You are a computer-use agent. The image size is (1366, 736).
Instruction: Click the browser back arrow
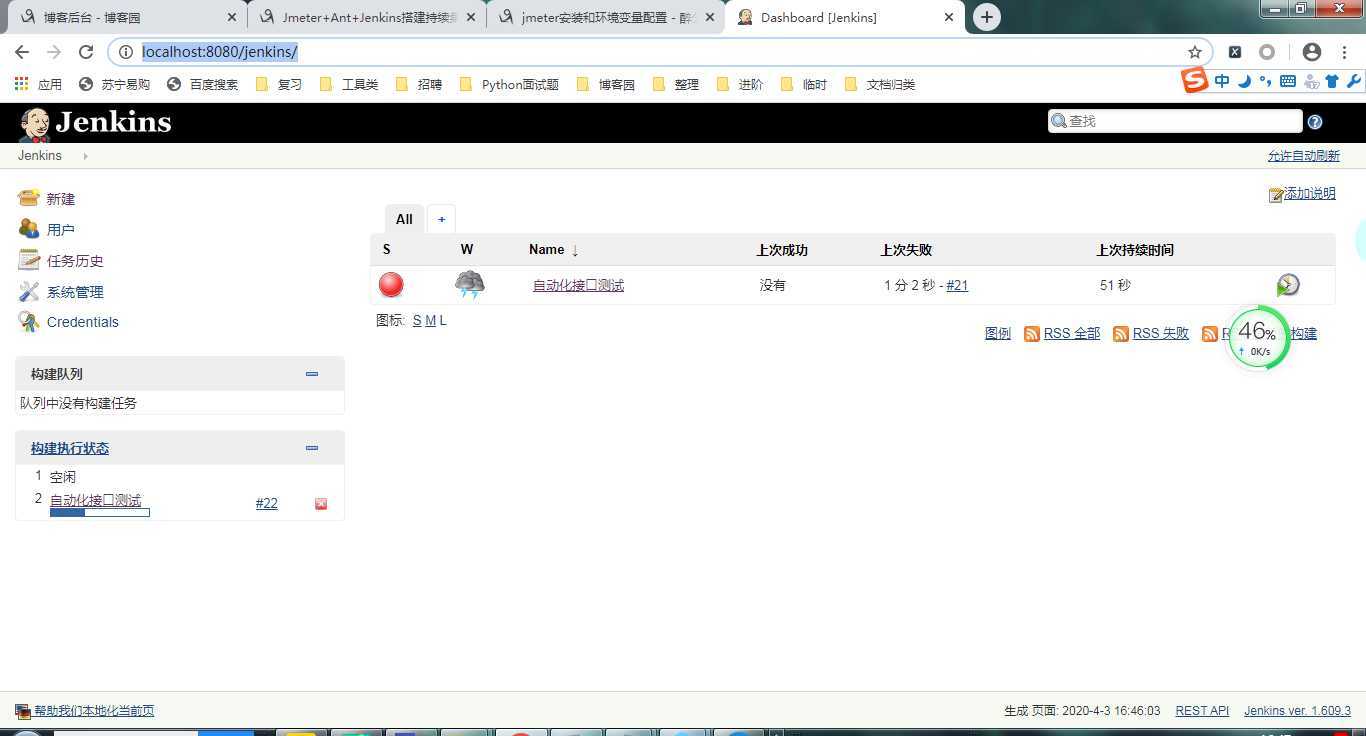22,52
